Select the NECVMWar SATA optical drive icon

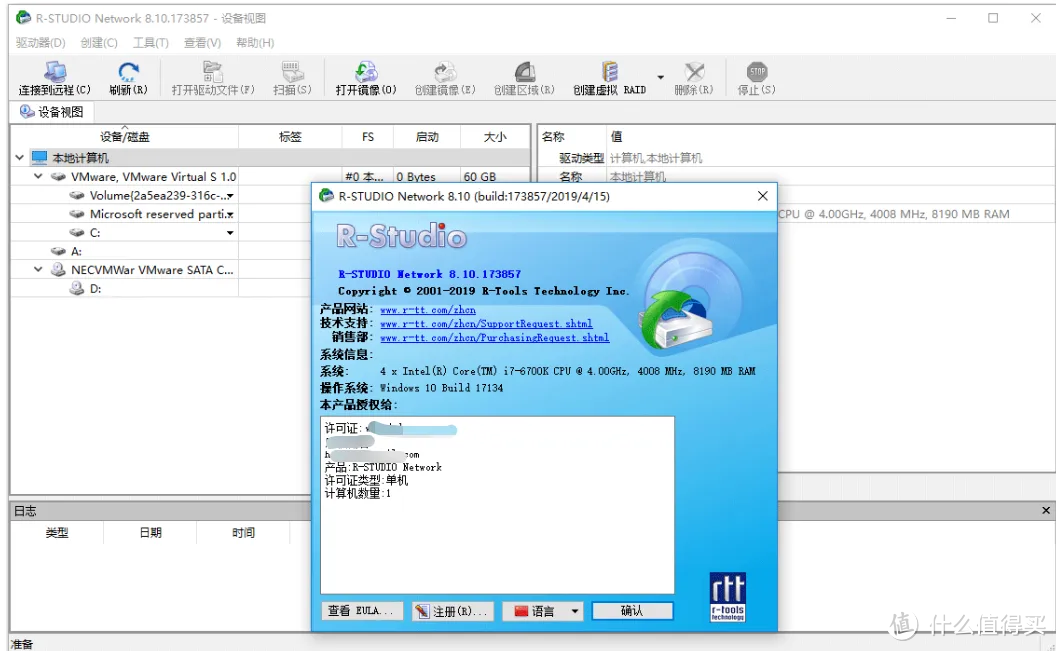pyautogui.click(x=58, y=269)
